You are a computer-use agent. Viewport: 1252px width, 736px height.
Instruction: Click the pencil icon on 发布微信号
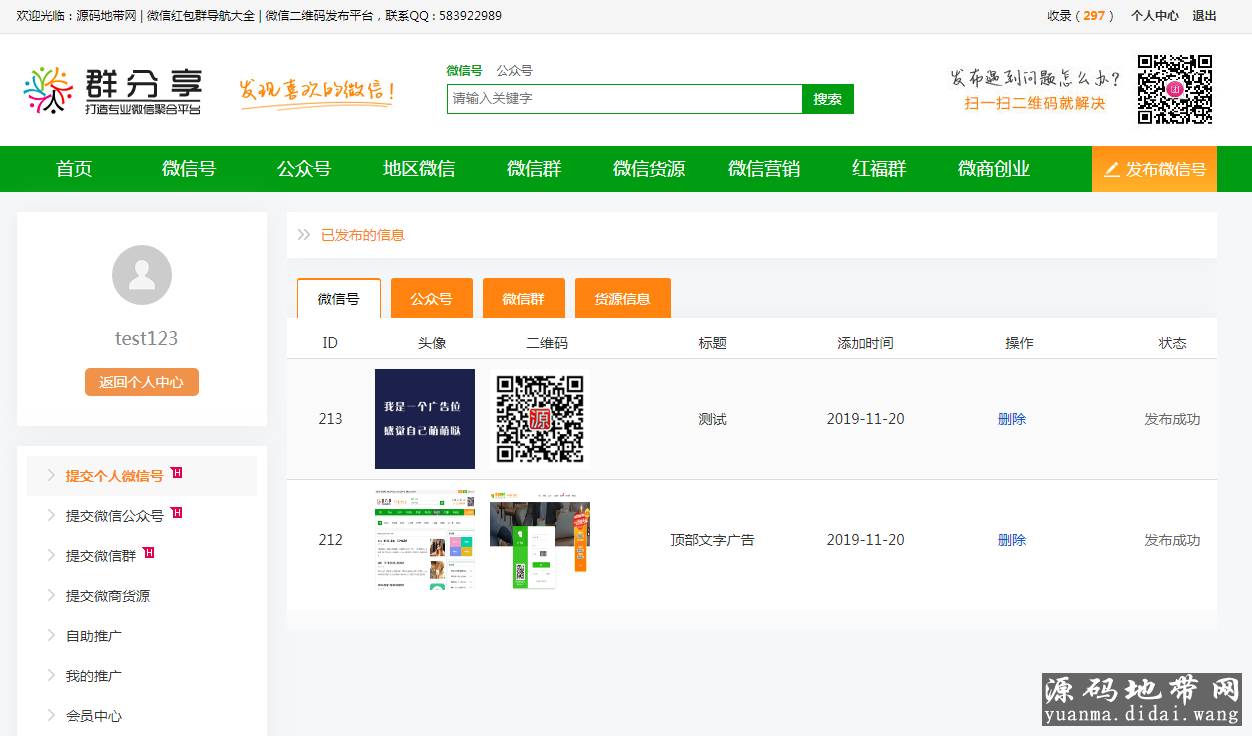(1111, 170)
